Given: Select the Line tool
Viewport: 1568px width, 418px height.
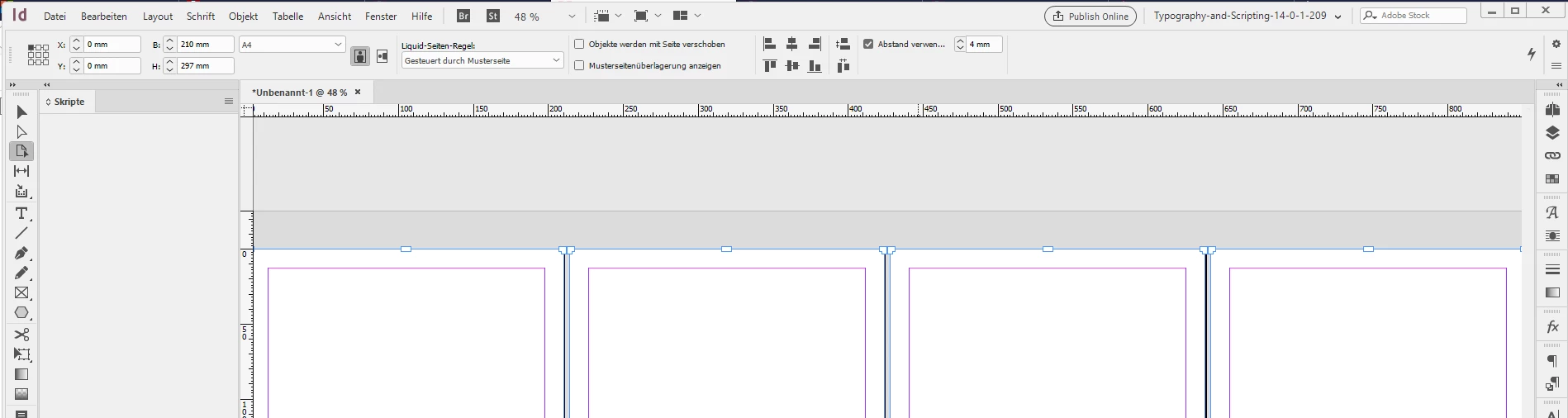Looking at the screenshot, I should pos(22,233).
